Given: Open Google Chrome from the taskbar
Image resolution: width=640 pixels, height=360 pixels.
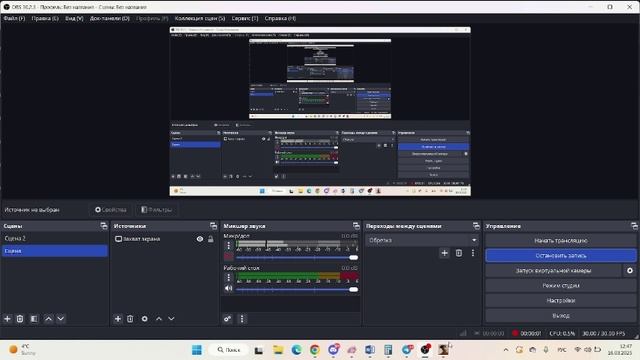Looking at the screenshot, I should (x=315, y=350).
